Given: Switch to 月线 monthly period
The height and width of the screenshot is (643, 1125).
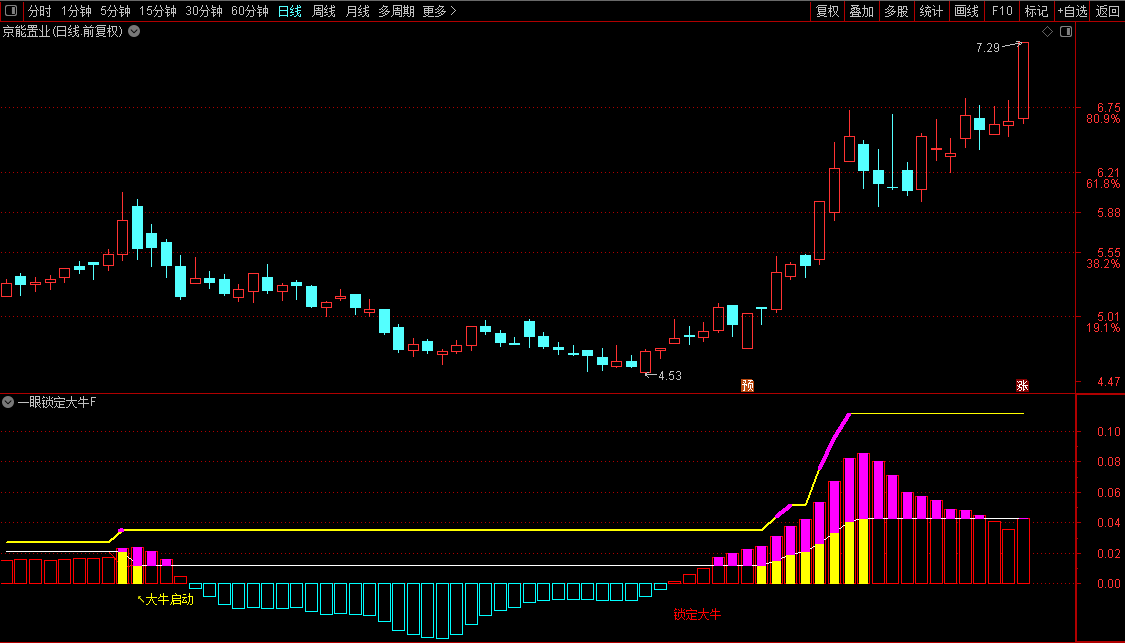Looking at the screenshot, I should (x=357, y=11).
